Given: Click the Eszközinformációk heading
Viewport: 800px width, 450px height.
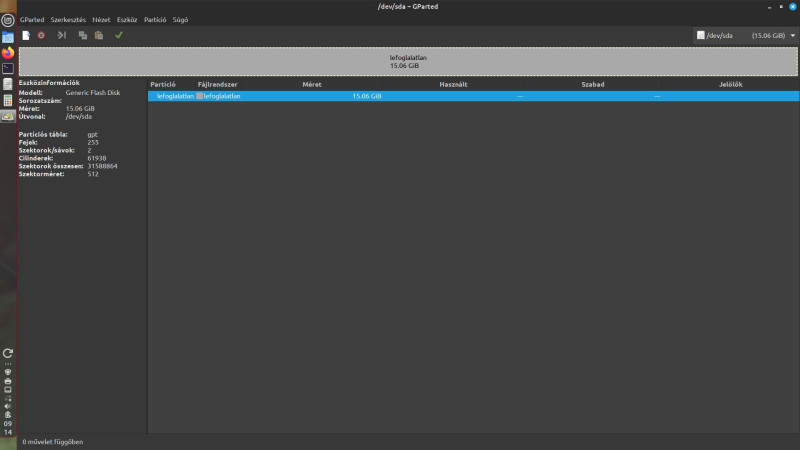Looking at the screenshot, I should point(49,83).
